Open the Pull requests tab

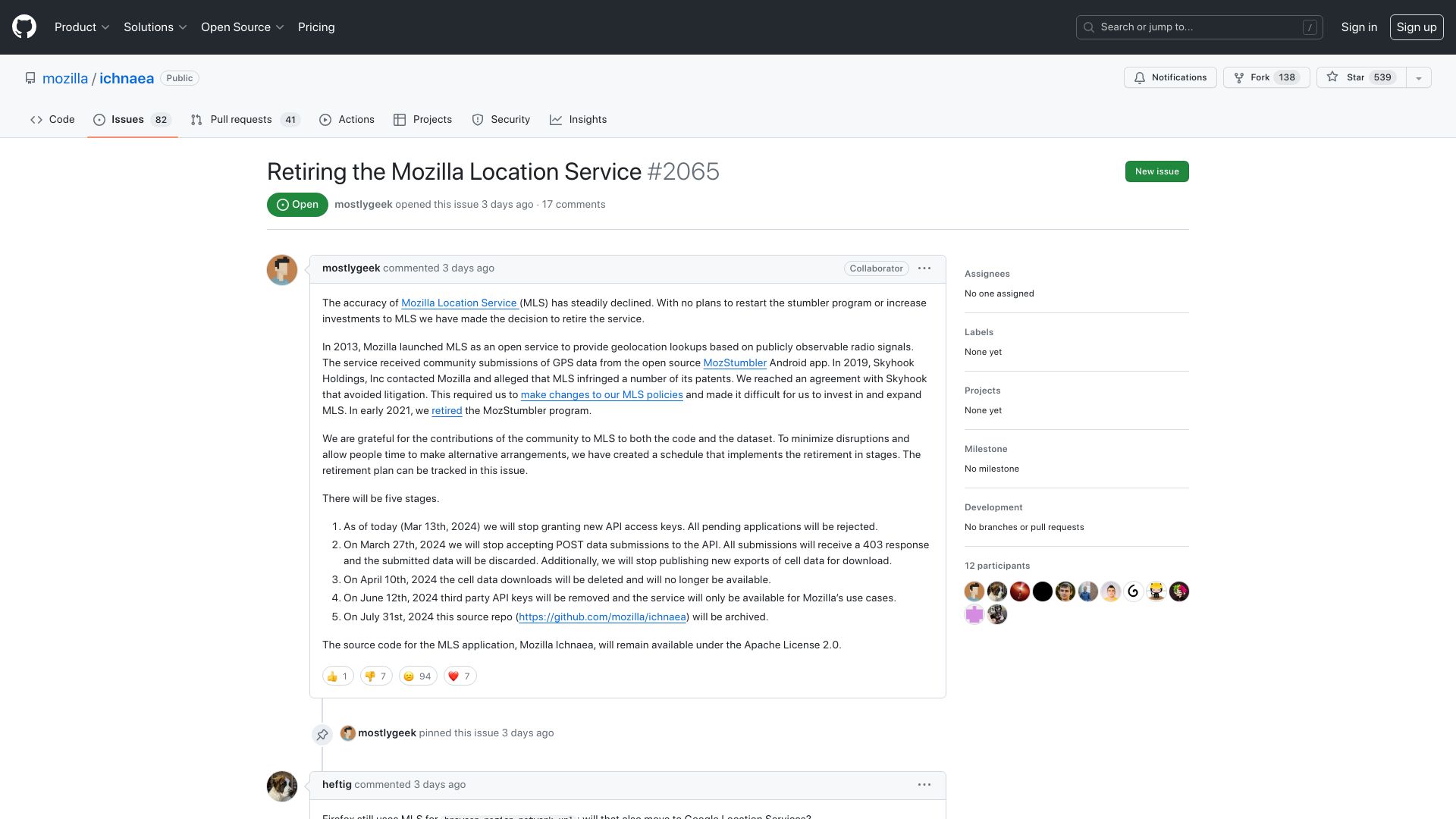point(245,120)
